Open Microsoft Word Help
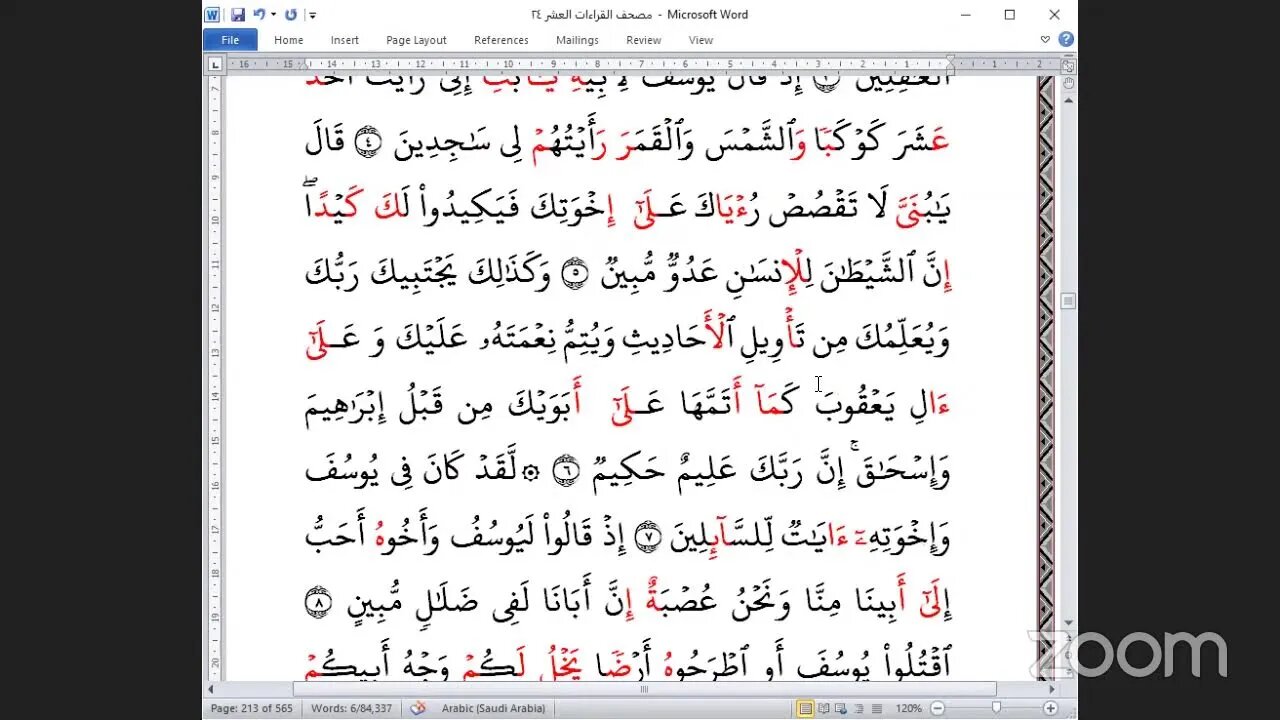 [1066, 40]
